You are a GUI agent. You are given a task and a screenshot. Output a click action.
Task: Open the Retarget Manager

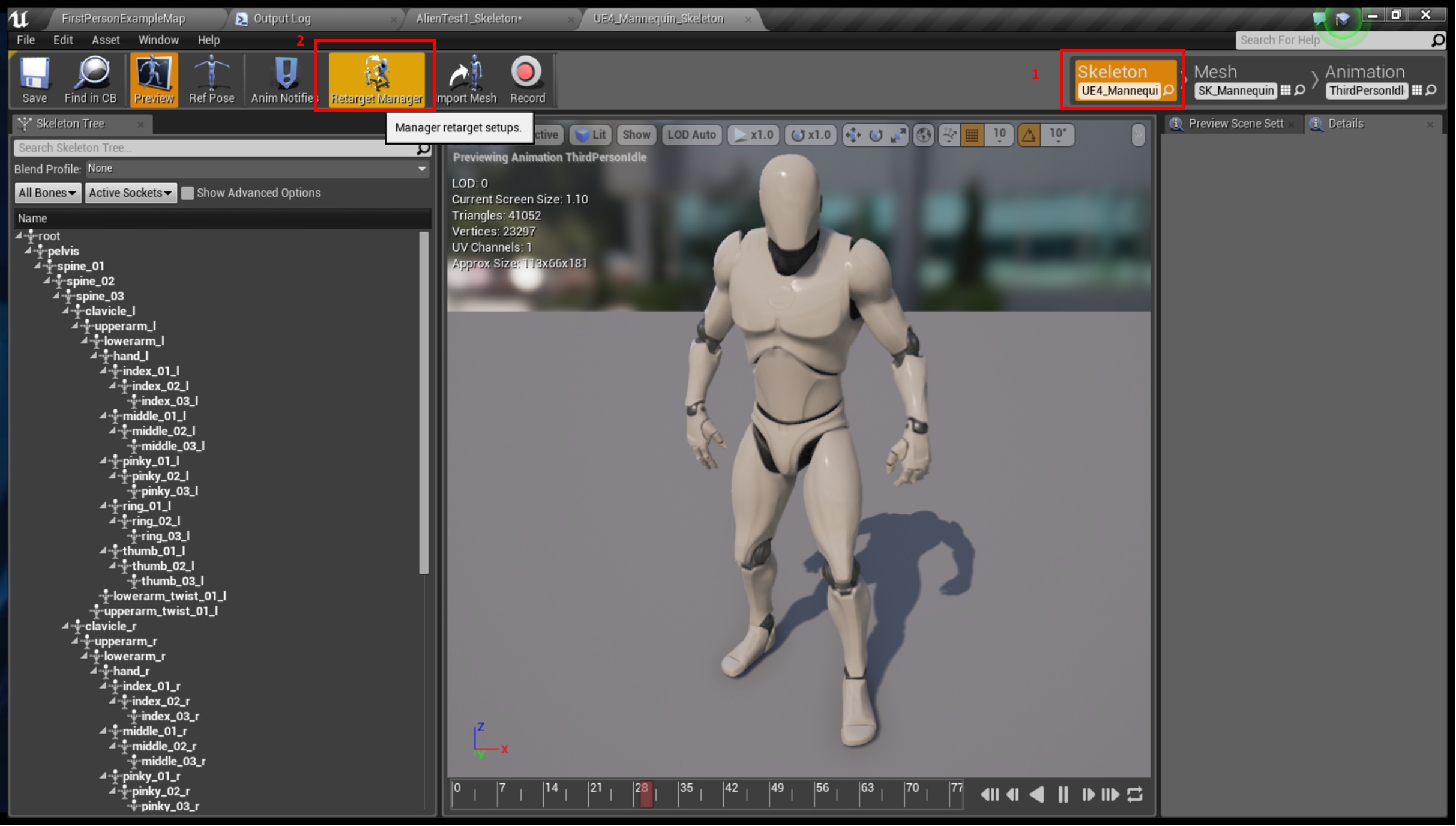pos(376,80)
